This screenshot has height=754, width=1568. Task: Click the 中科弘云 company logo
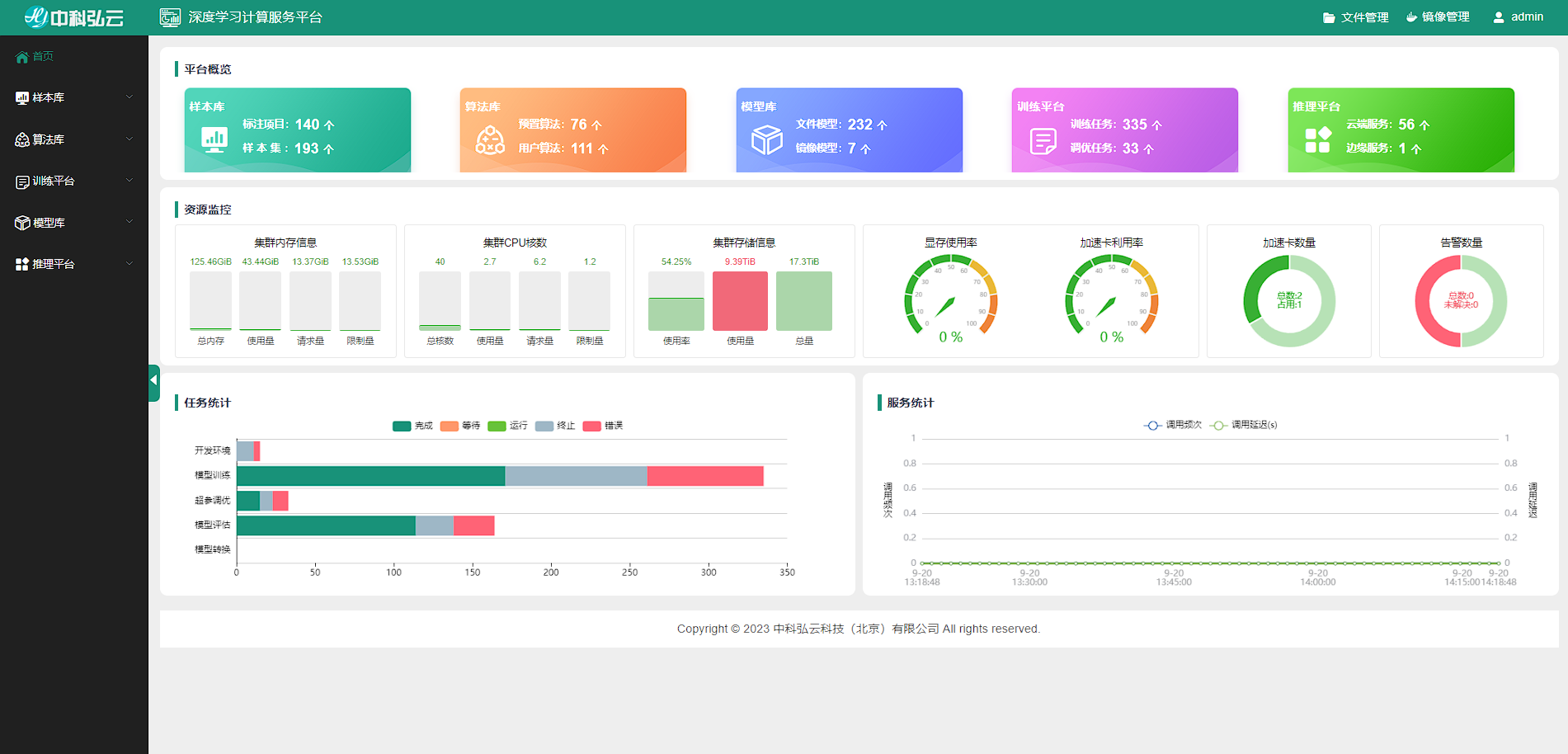pos(74,17)
